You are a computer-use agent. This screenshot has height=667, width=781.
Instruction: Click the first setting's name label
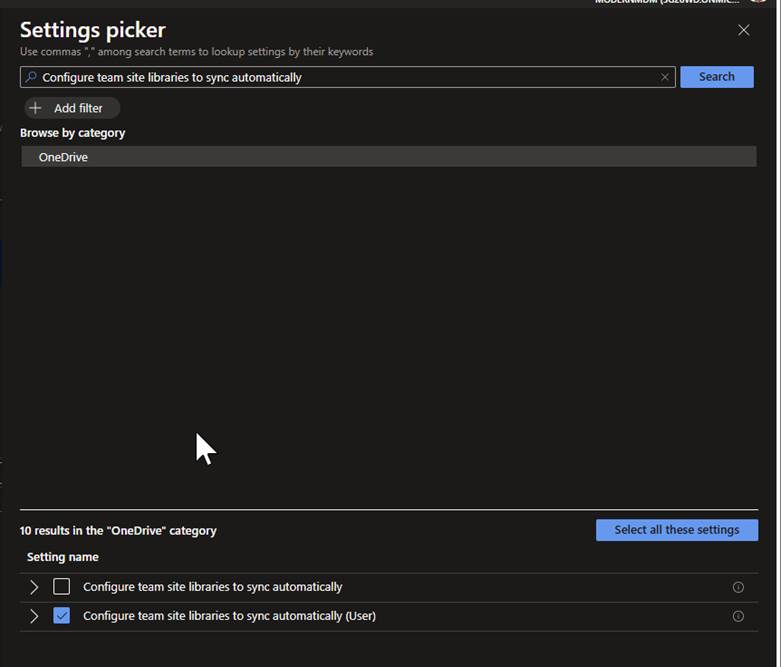(212, 587)
